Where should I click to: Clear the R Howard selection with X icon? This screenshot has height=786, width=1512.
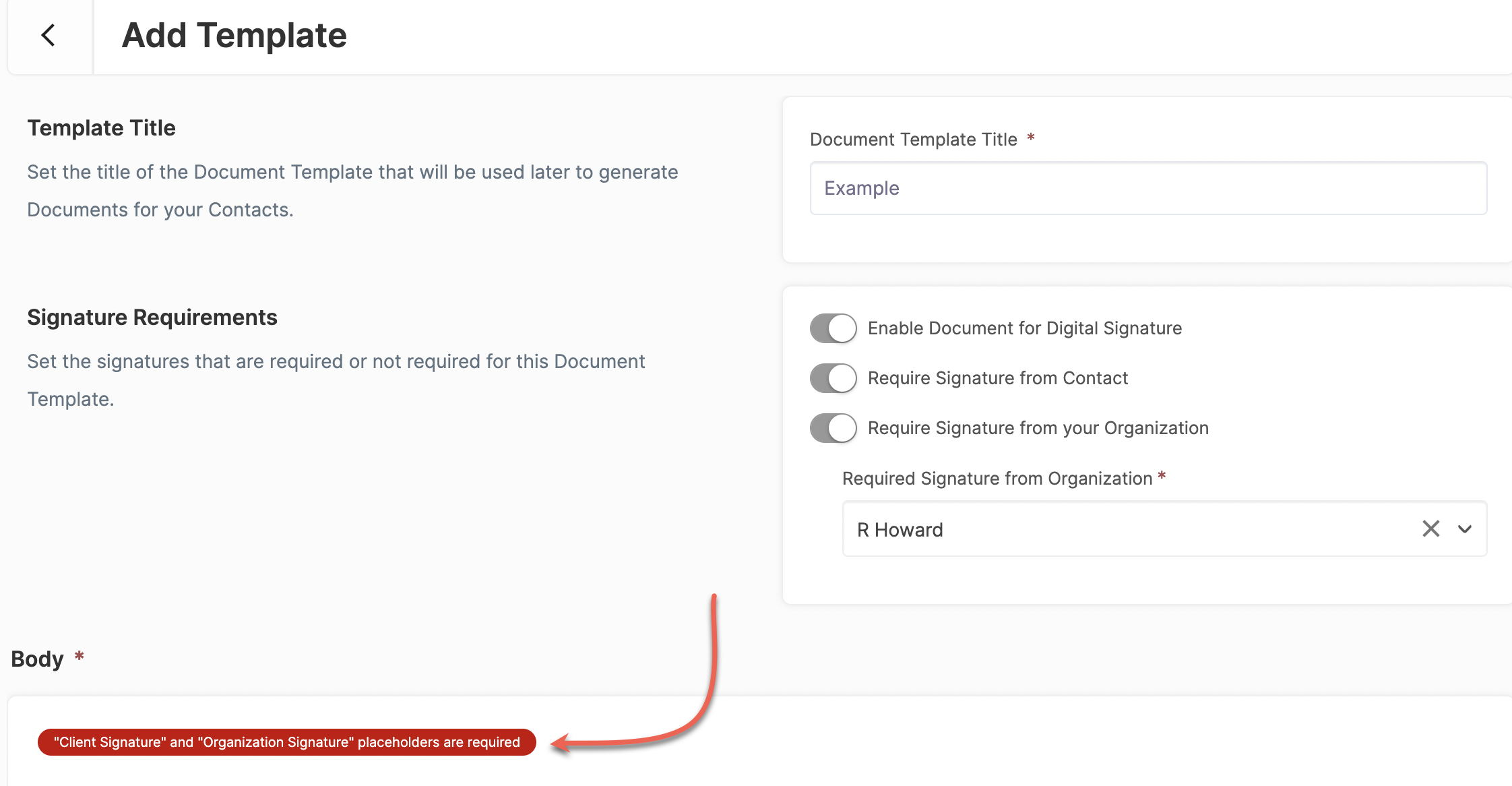[x=1431, y=528]
